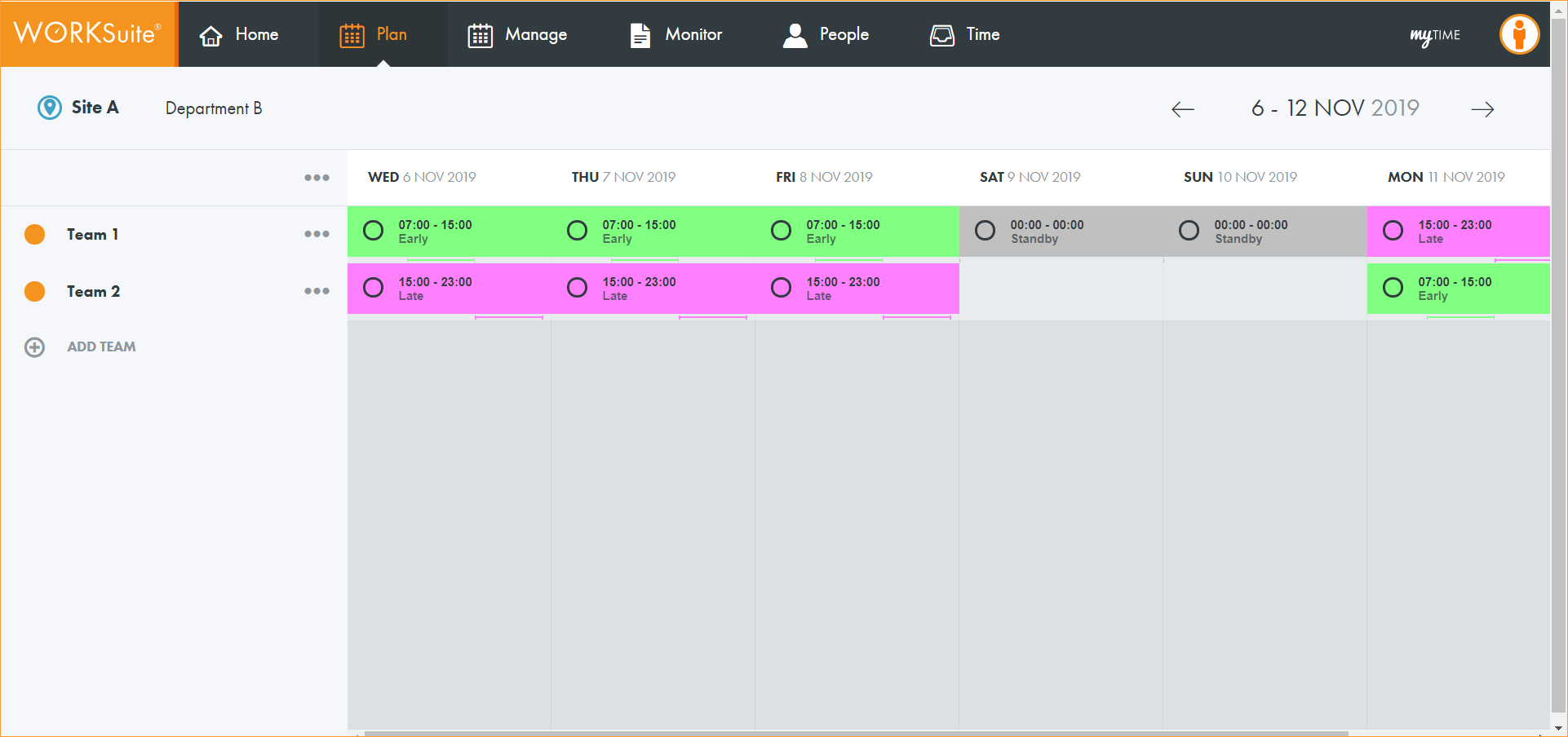Click the ADD TEAM button
Viewport: 1568px width, 737px height.
tap(101, 347)
